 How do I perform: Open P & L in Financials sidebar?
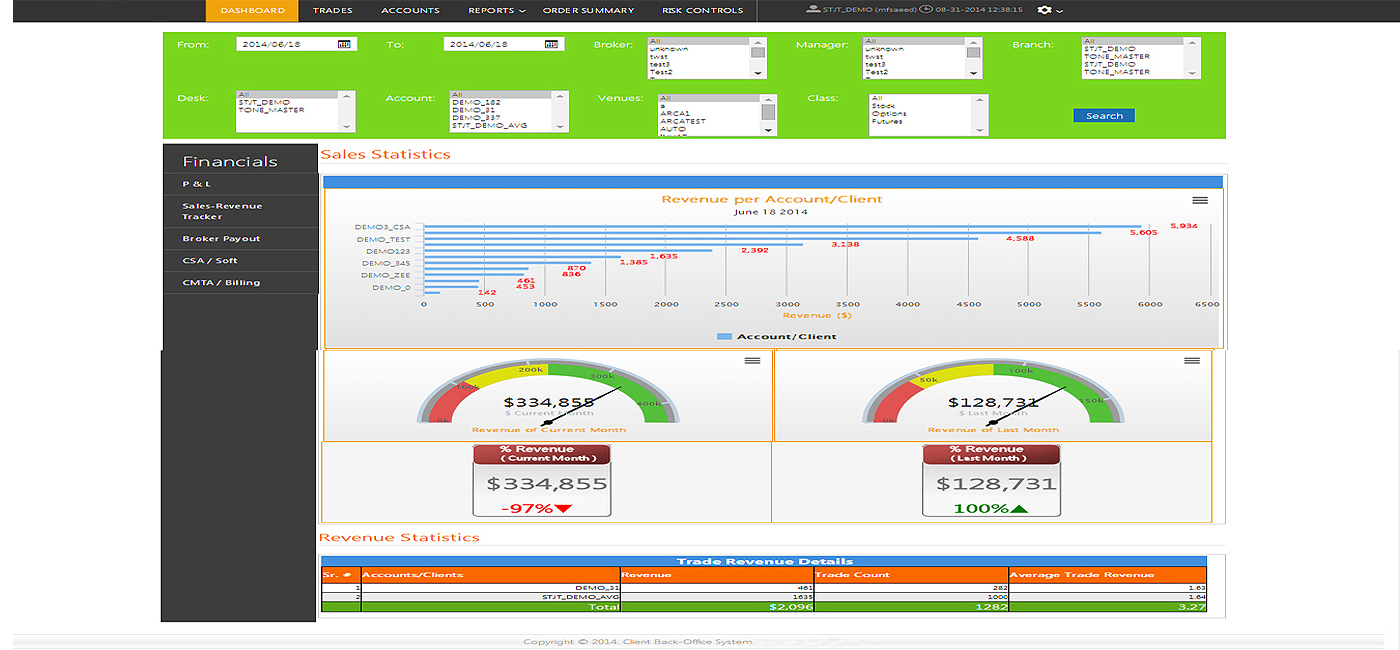coord(240,184)
